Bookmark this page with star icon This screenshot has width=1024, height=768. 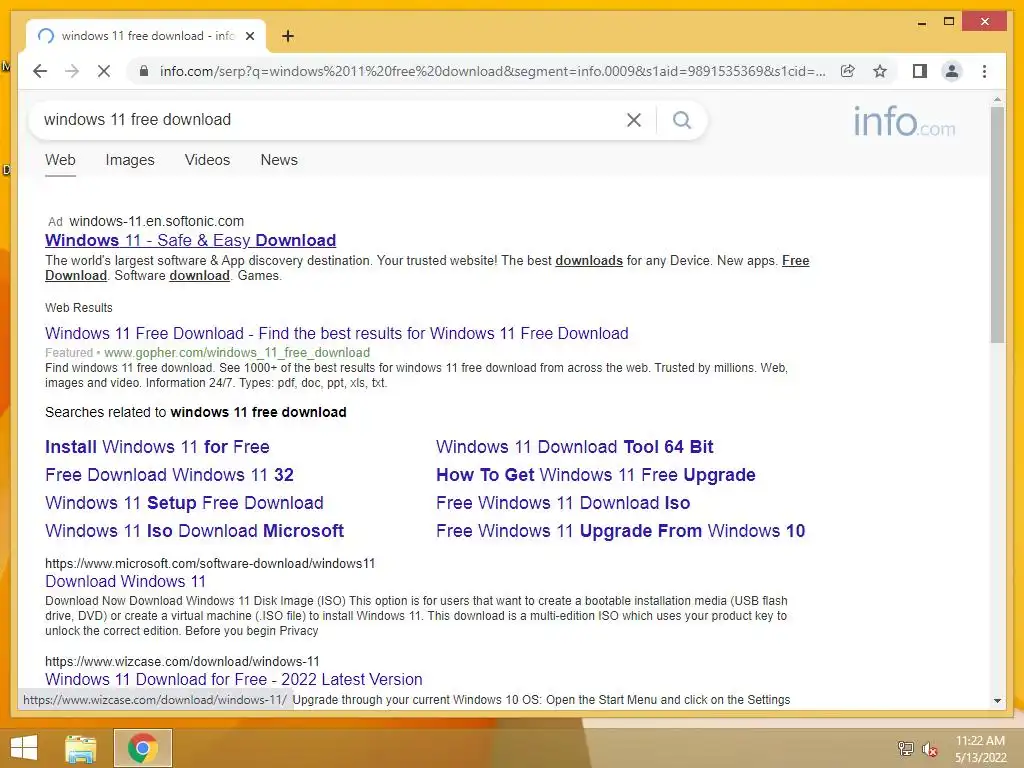click(x=880, y=71)
